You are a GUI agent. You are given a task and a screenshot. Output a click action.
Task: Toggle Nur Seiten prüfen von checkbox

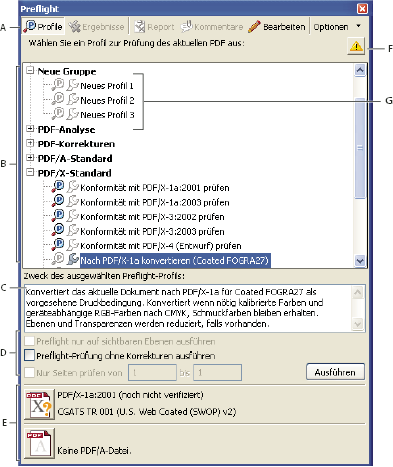click(29, 372)
